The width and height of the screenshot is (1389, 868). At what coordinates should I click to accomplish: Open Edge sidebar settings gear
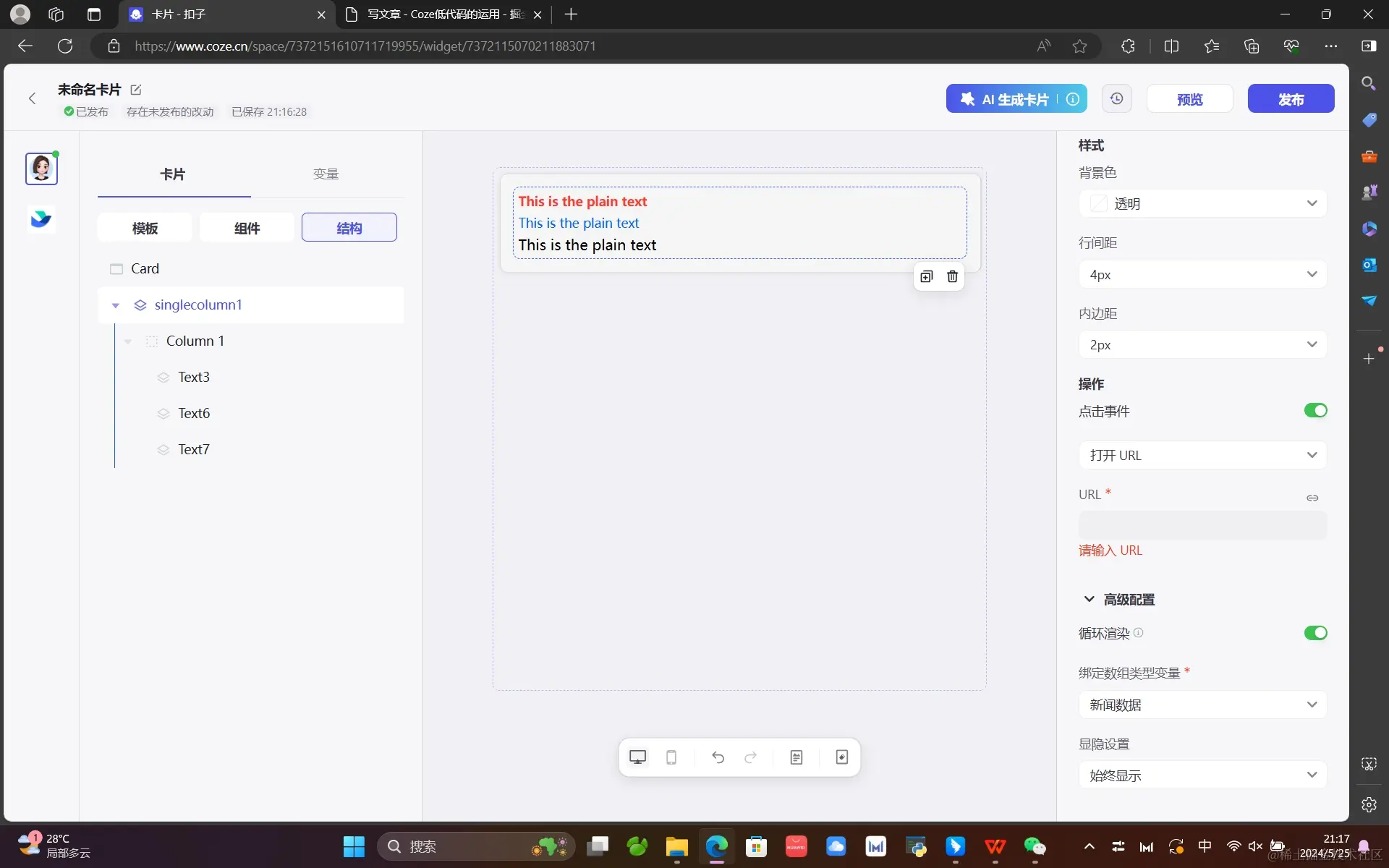(1369, 804)
